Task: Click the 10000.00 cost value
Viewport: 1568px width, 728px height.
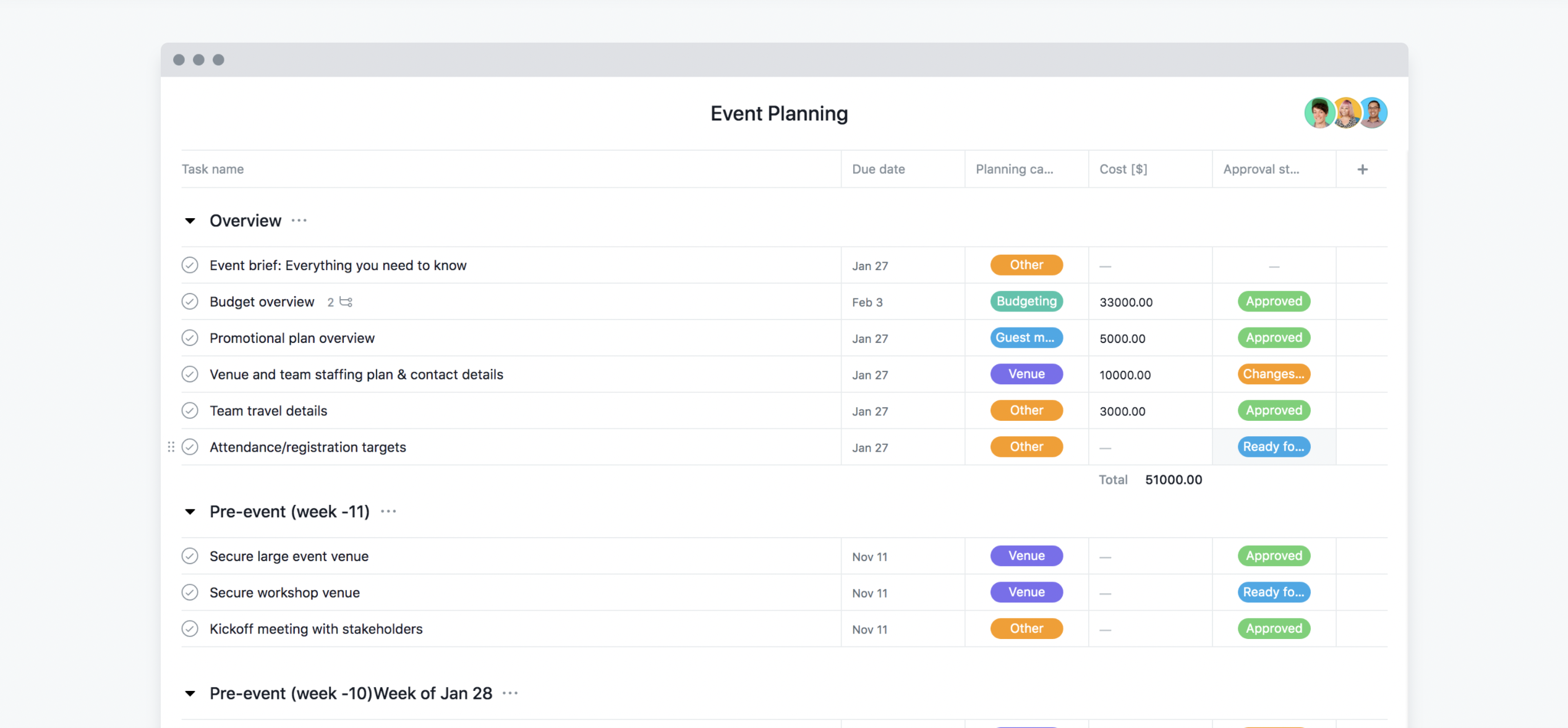Action: click(x=1125, y=375)
